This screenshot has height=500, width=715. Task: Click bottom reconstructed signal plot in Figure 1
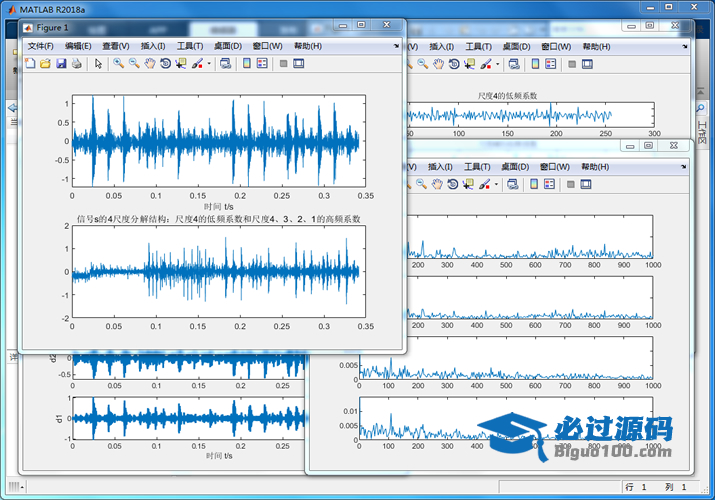219,272
